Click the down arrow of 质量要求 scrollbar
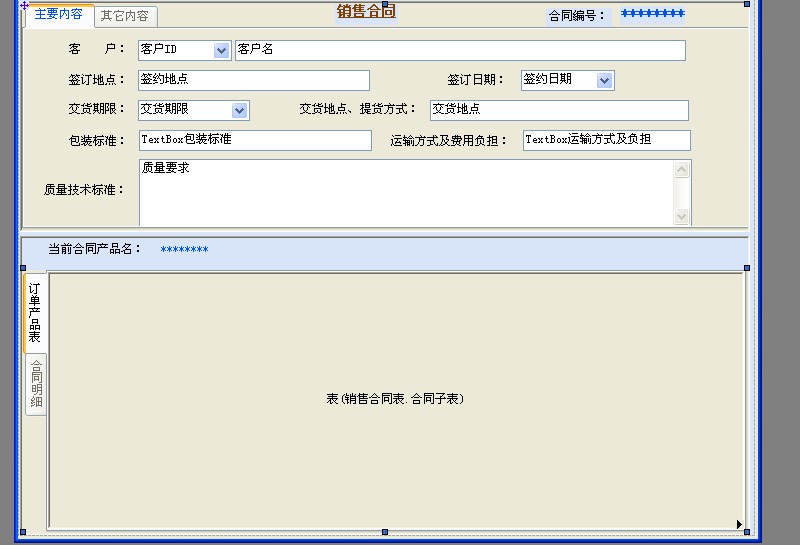 tap(682, 216)
